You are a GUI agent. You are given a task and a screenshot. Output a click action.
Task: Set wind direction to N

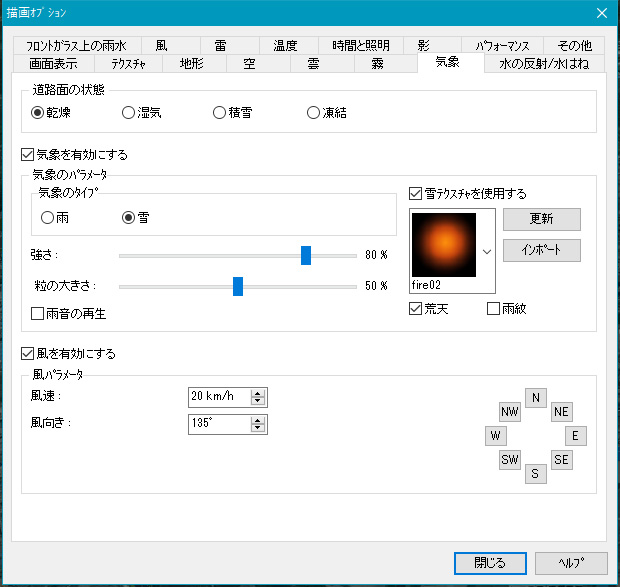[x=536, y=398]
